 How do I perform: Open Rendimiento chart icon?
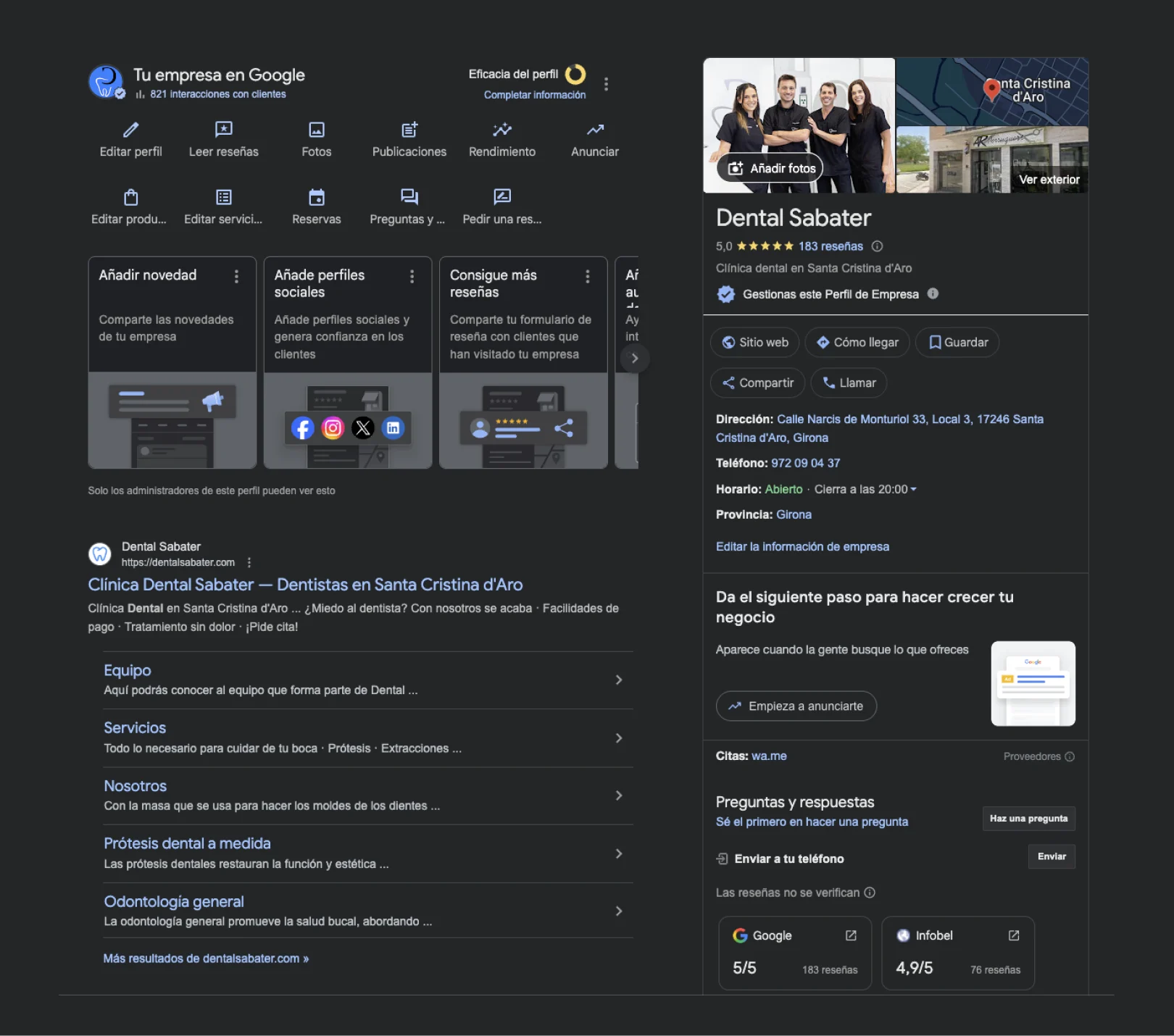[501, 130]
